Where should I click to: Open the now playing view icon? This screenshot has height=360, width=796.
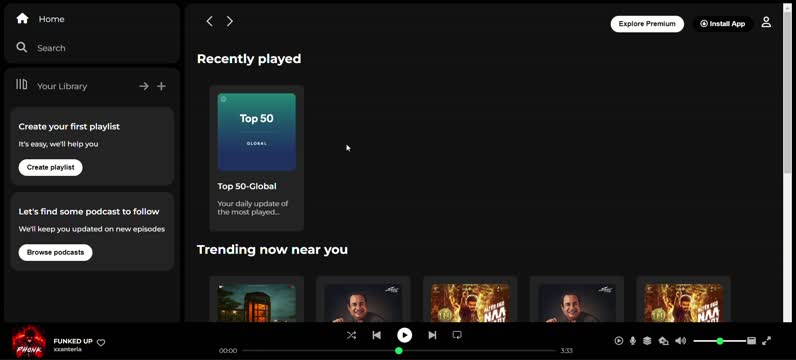[618, 341]
